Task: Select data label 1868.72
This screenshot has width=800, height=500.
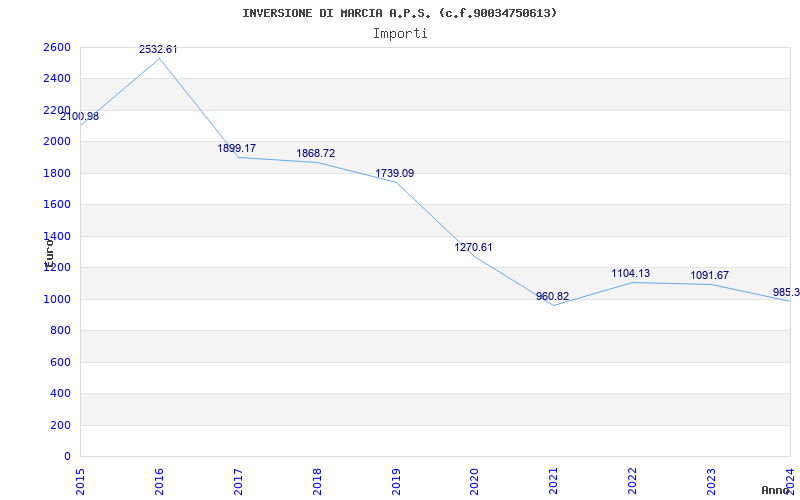Action: 316,154
